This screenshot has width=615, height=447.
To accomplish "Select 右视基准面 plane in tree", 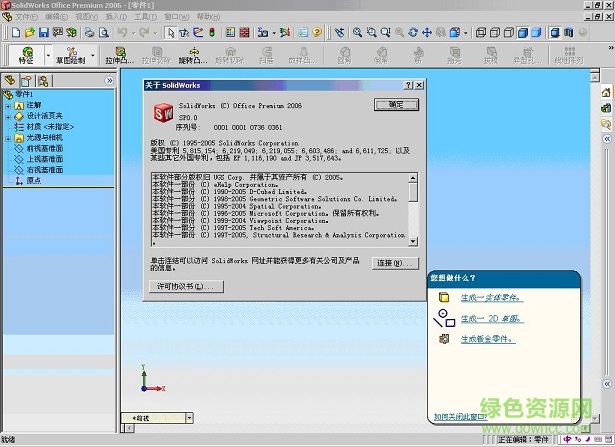I will pos(45,170).
